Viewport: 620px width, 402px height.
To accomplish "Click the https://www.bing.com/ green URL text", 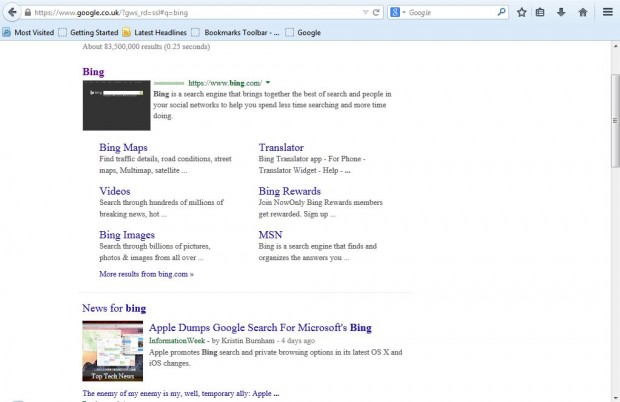I will [x=225, y=83].
